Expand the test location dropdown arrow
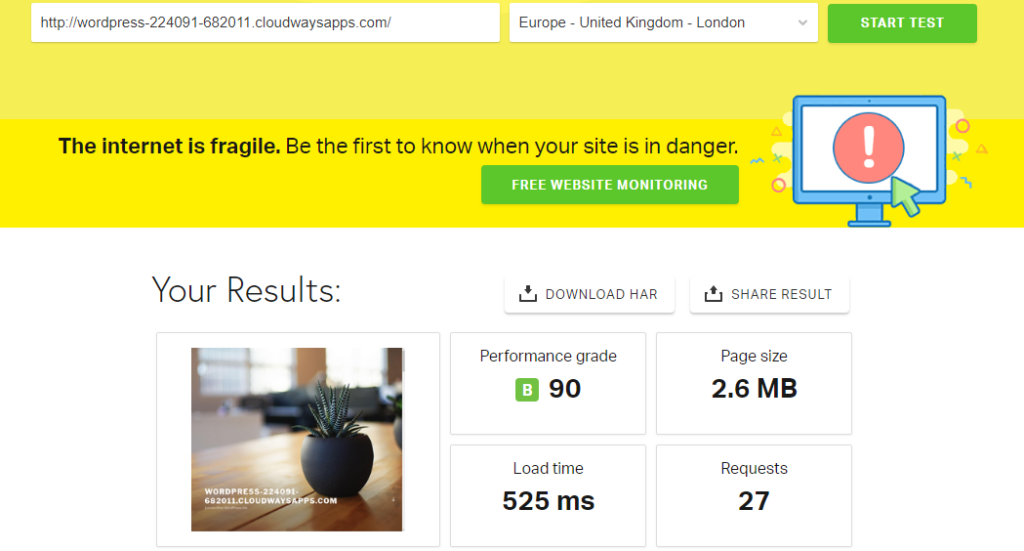 (x=803, y=23)
